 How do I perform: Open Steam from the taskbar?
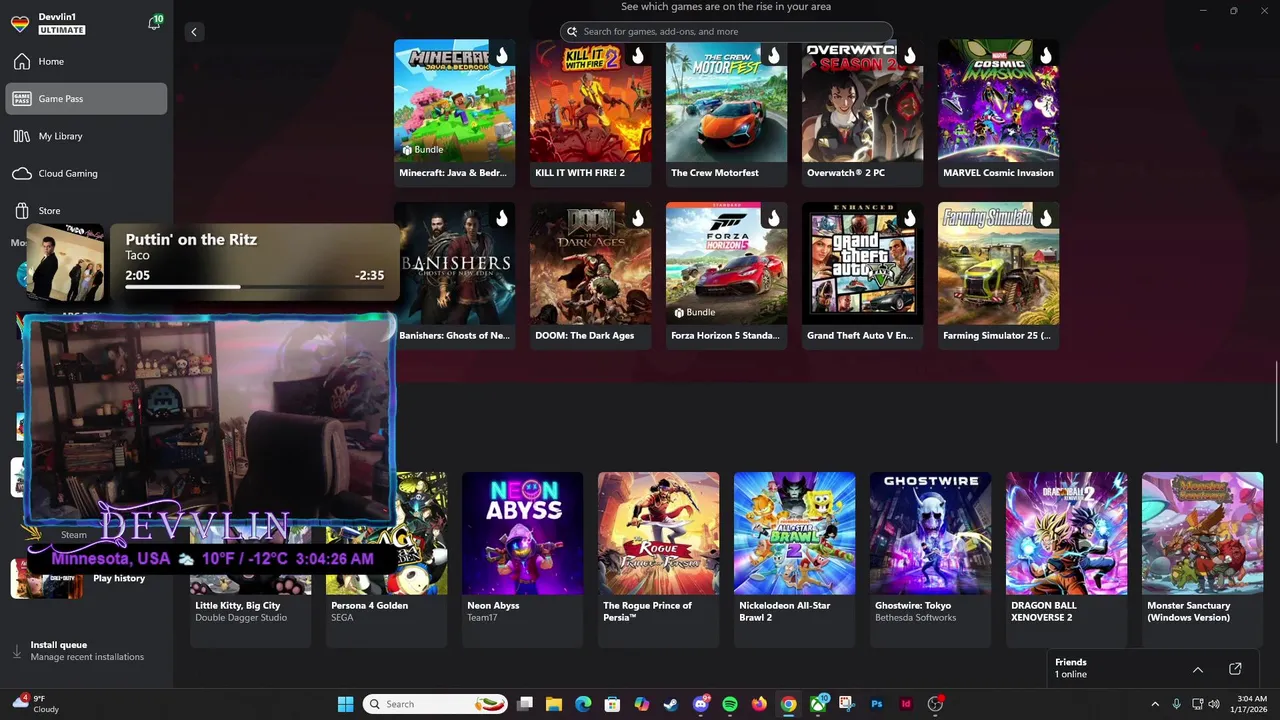671,704
